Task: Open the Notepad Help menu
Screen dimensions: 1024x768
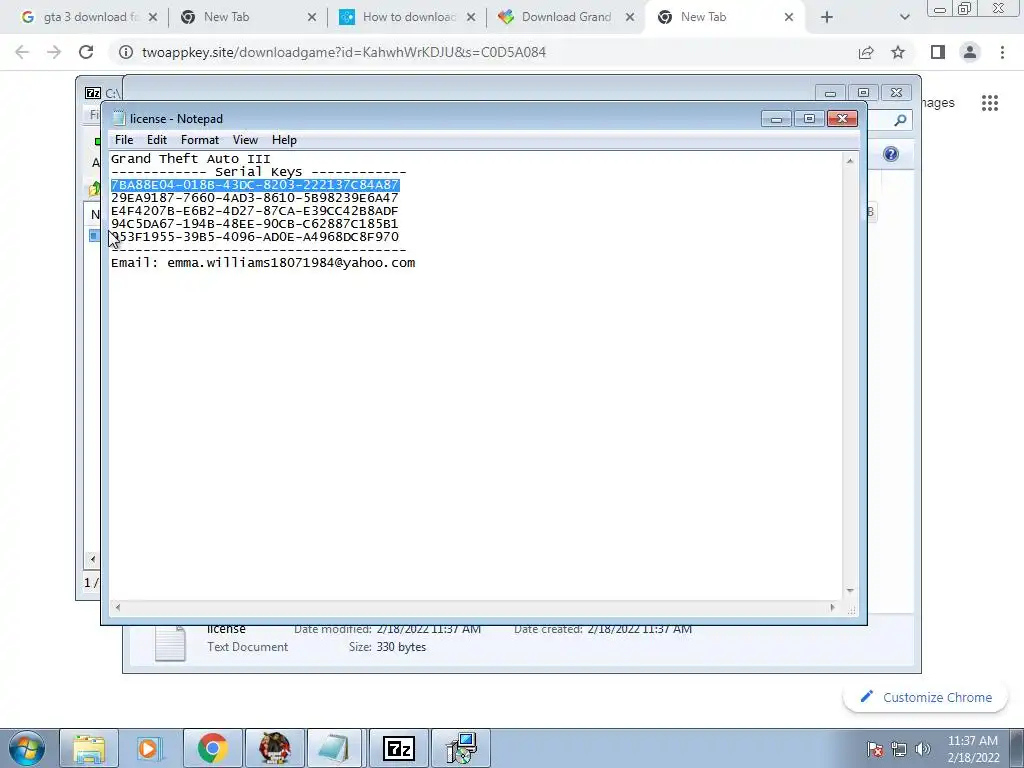Action: [x=284, y=140]
